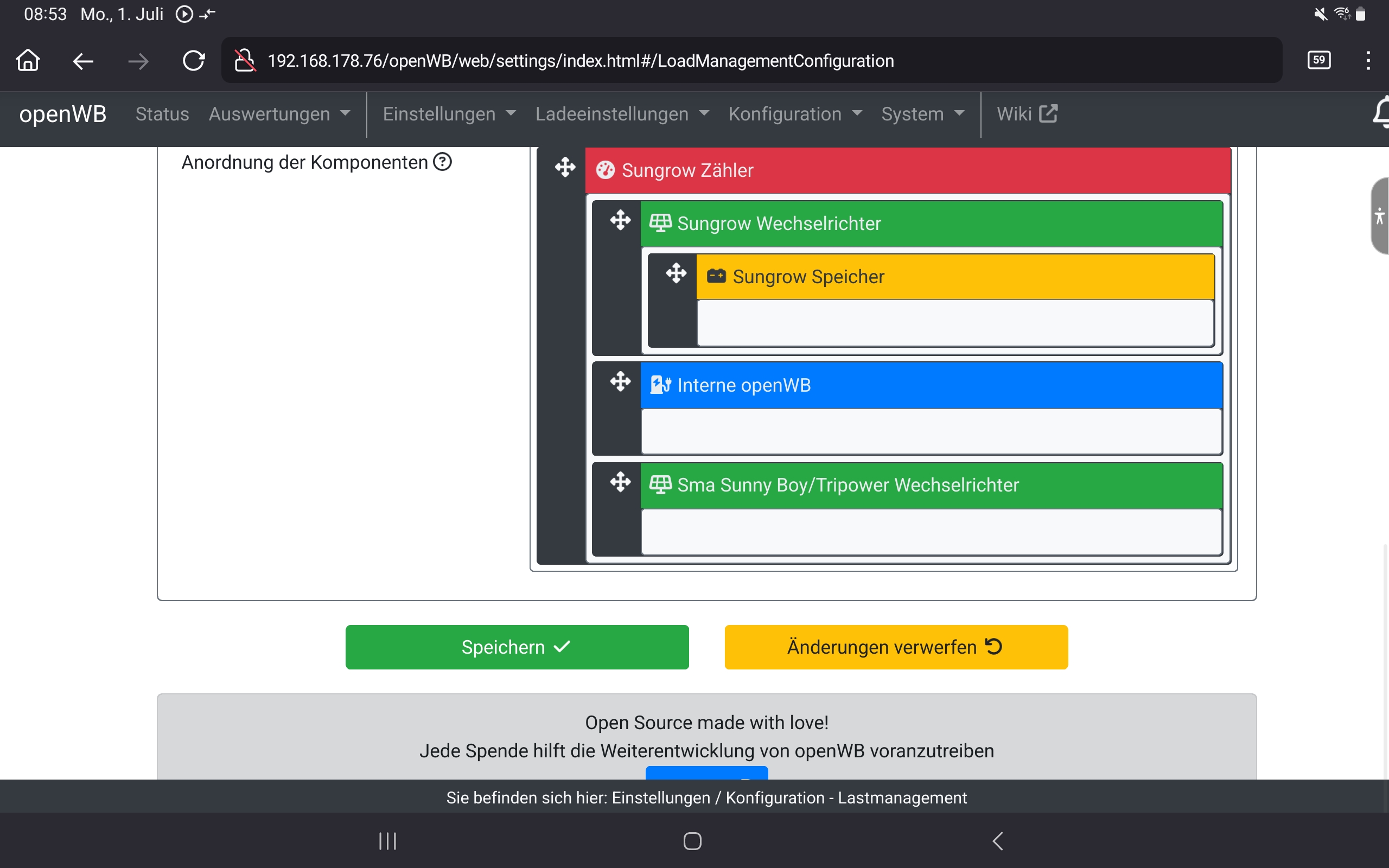The height and width of the screenshot is (868, 1389).
Task: Expand the Auswertungen dropdown menu
Action: click(279, 114)
